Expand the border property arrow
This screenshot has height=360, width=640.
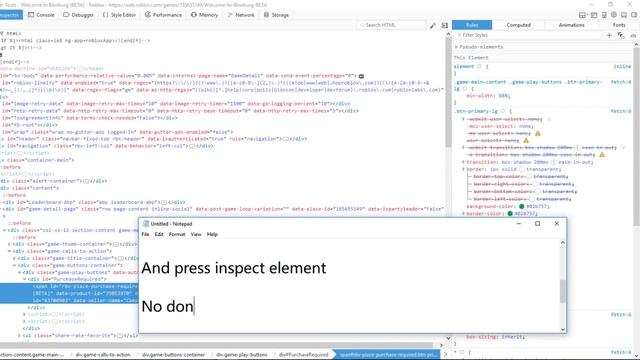(x=463, y=169)
